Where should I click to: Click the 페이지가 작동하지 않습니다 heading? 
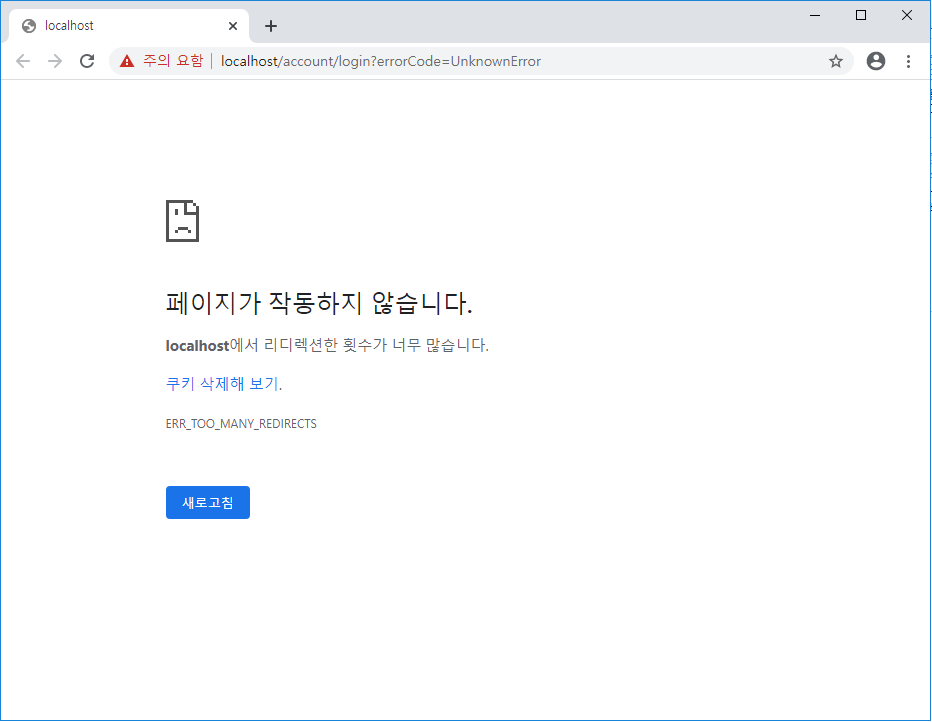(319, 303)
